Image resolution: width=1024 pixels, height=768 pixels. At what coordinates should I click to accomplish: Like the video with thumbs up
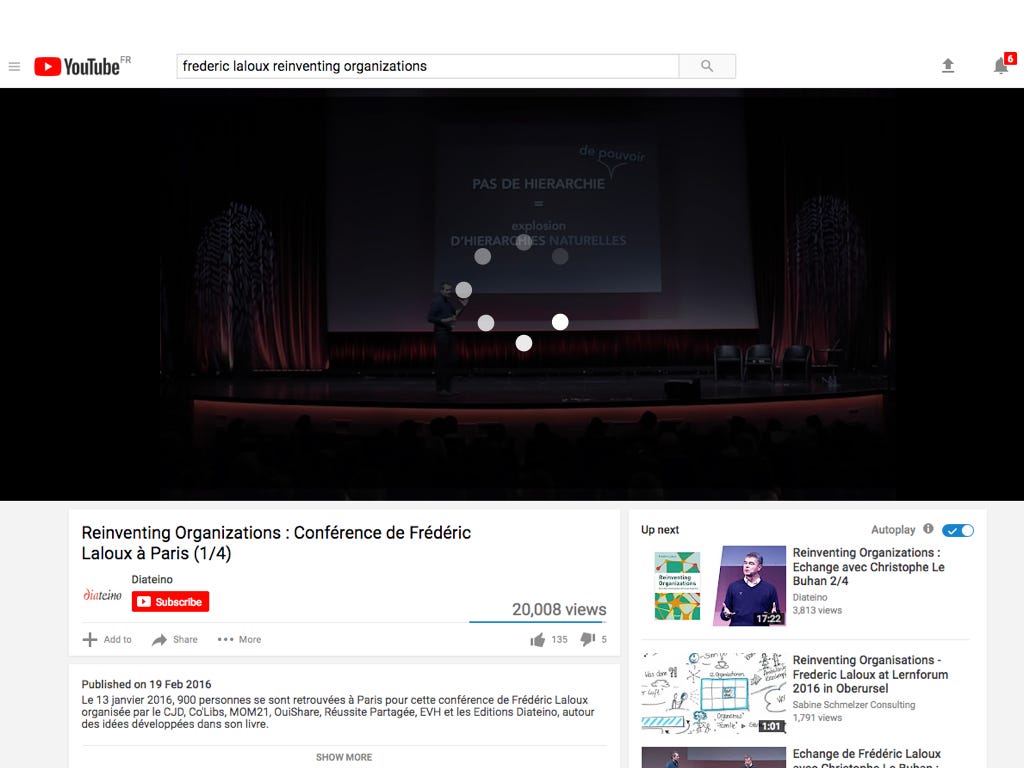(537, 640)
